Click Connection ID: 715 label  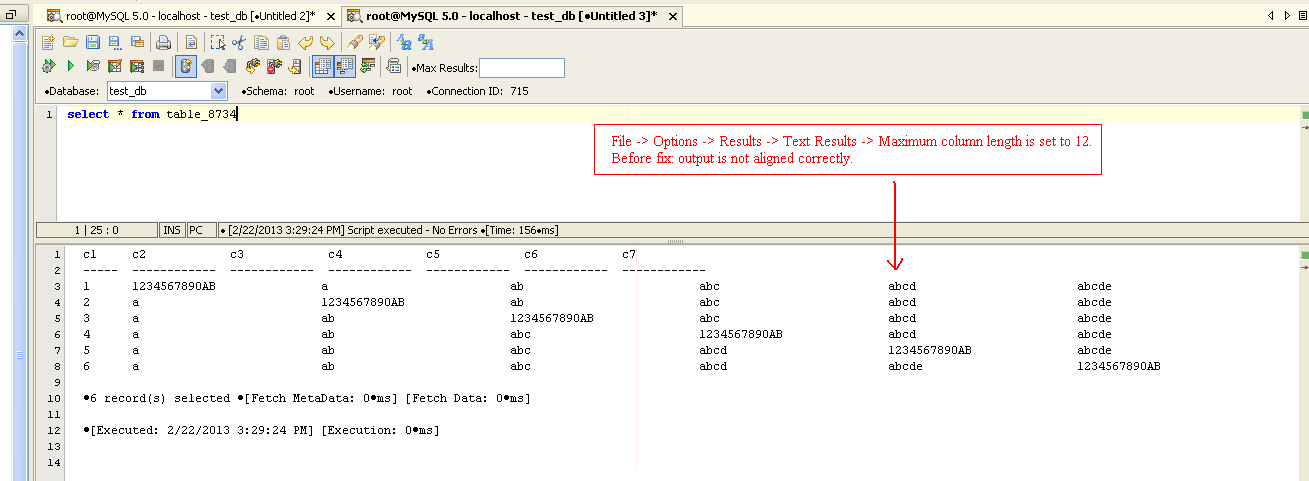pyautogui.click(x=480, y=91)
